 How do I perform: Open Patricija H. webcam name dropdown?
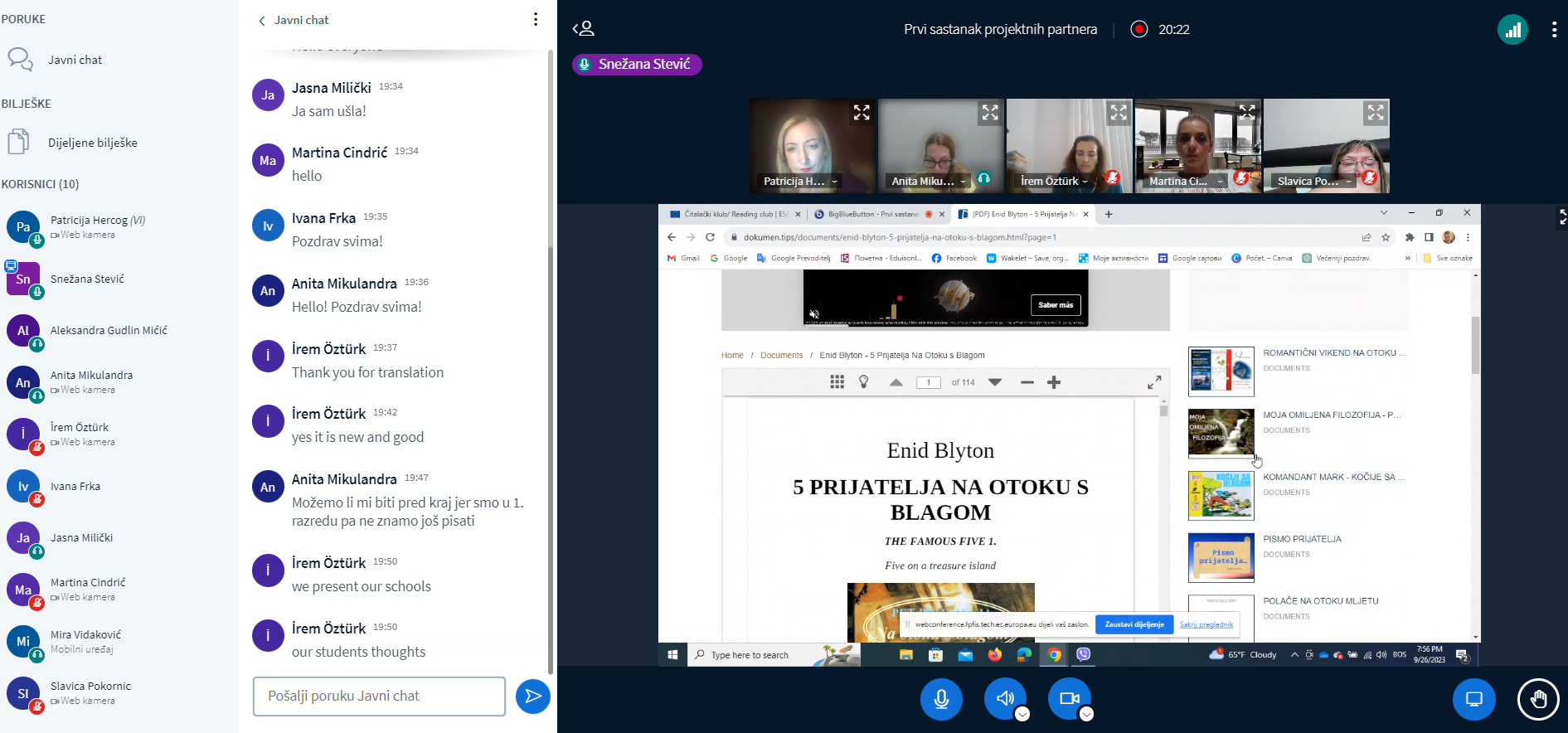coord(799,181)
